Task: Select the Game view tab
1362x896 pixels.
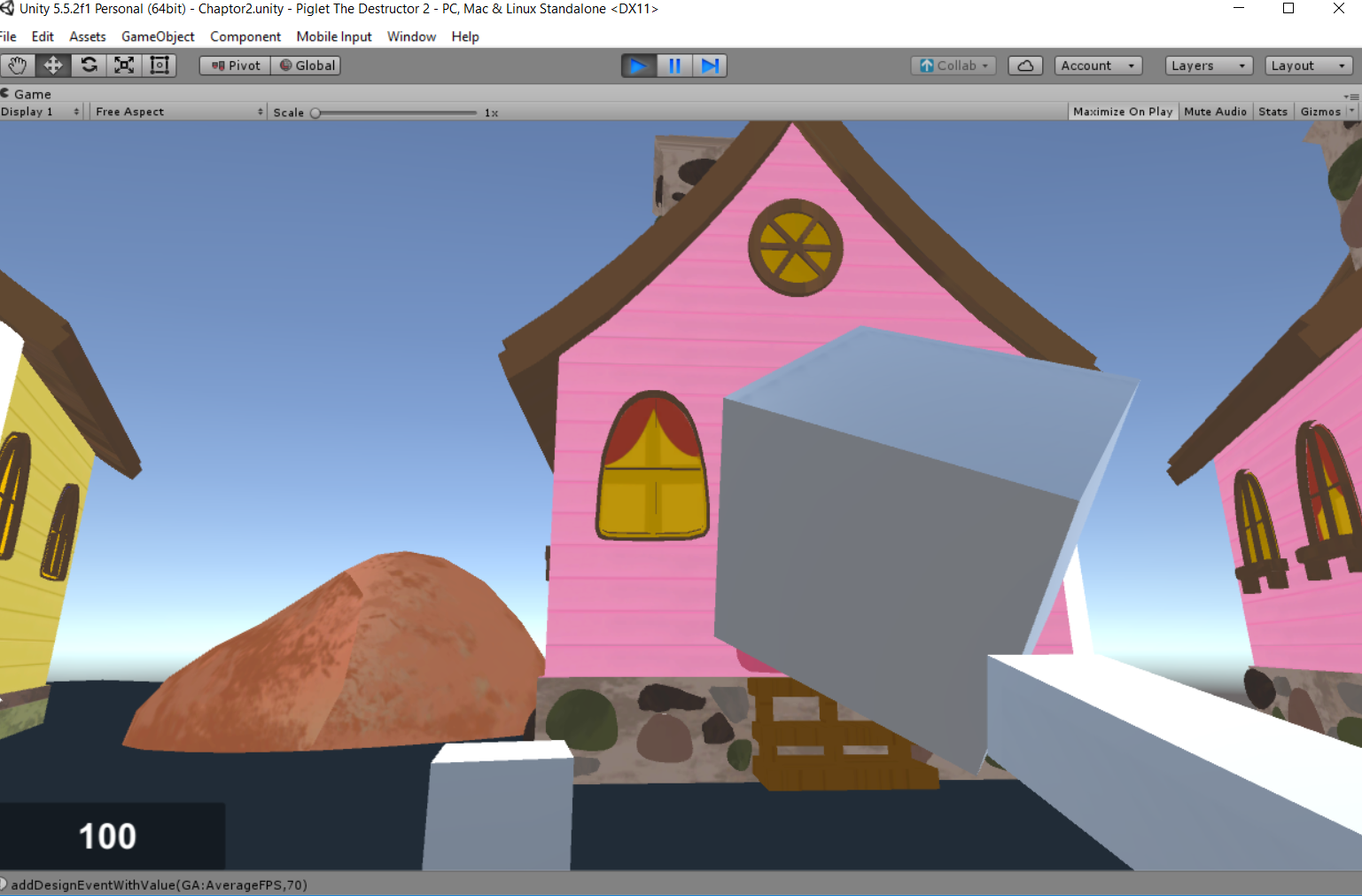Action: (x=27, y=94)
